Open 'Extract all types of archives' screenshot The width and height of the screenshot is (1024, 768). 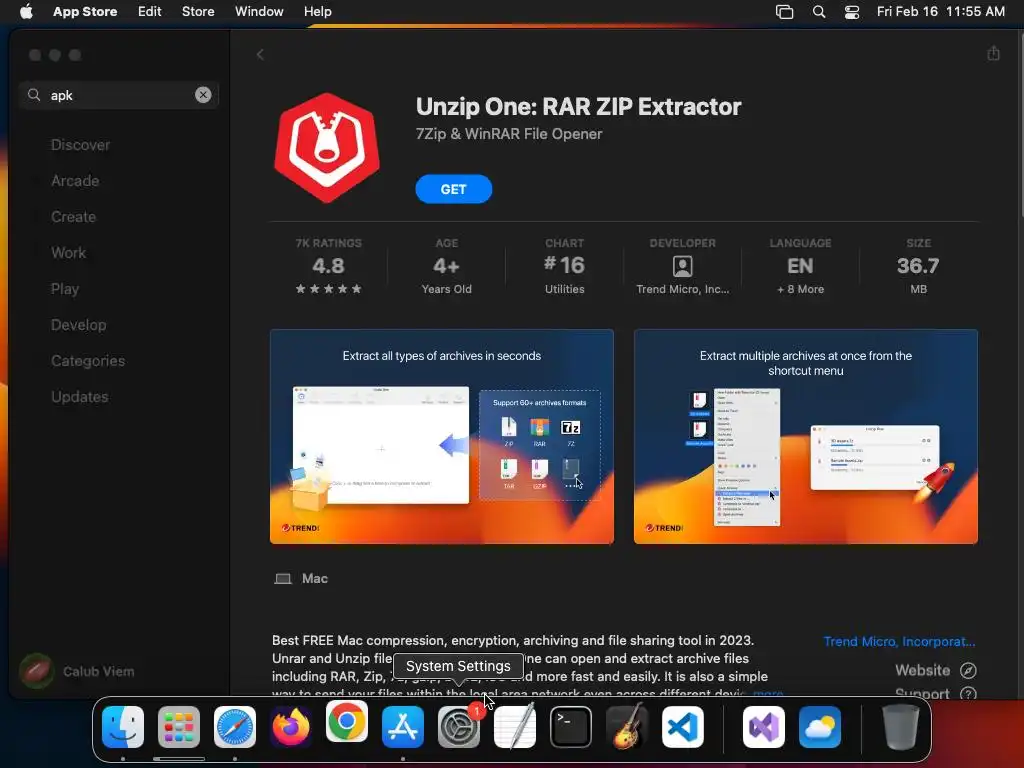click(441, 436)
